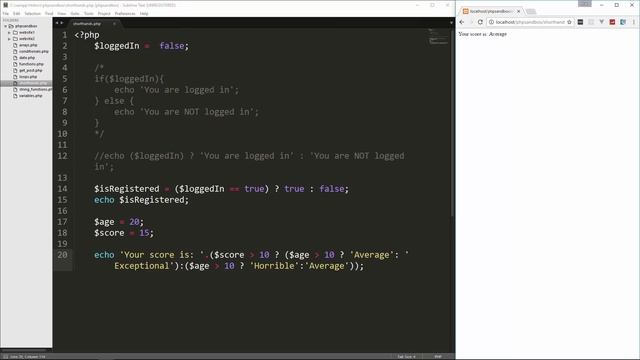Open Tab Size selector in status bar
Viewport: 640px width, 360px height.
tap(407, 357)
